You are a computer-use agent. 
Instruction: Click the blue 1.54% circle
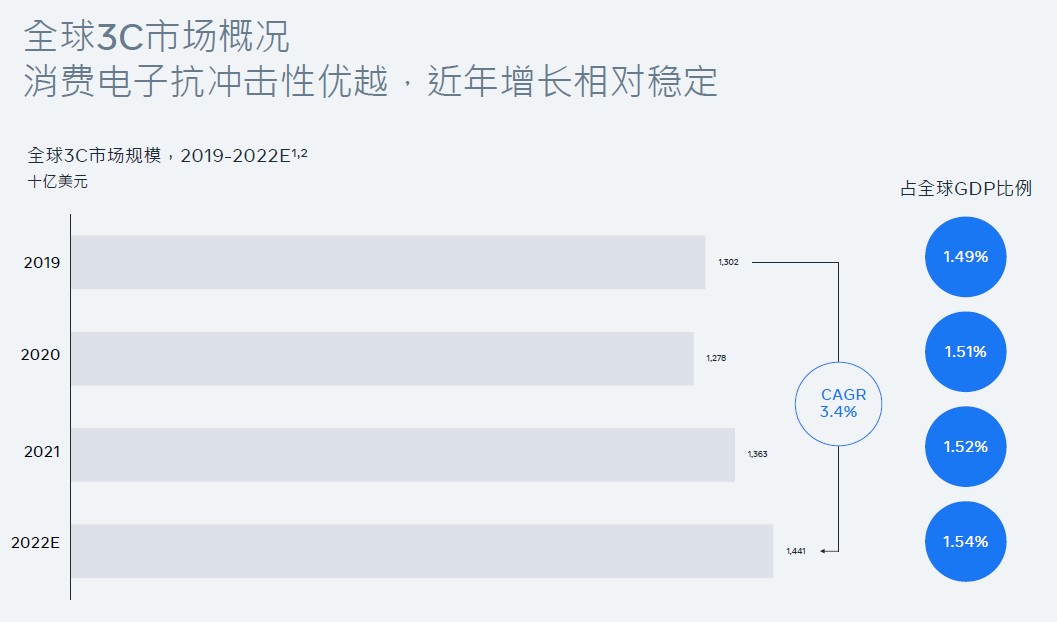[x=965, y=542]
